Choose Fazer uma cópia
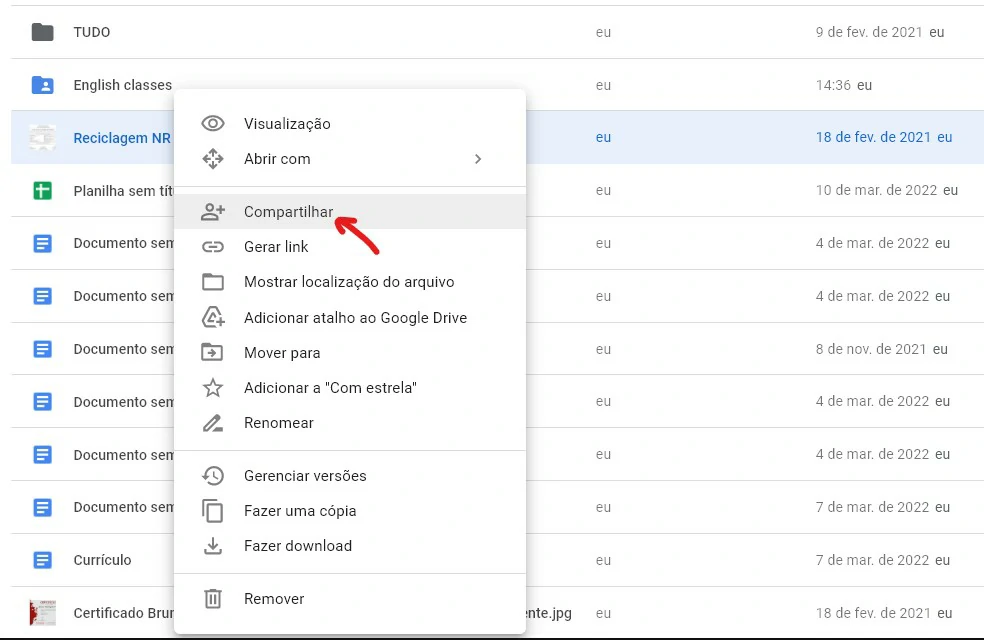This screenshot has height=640, width=984. coord(350,511)
